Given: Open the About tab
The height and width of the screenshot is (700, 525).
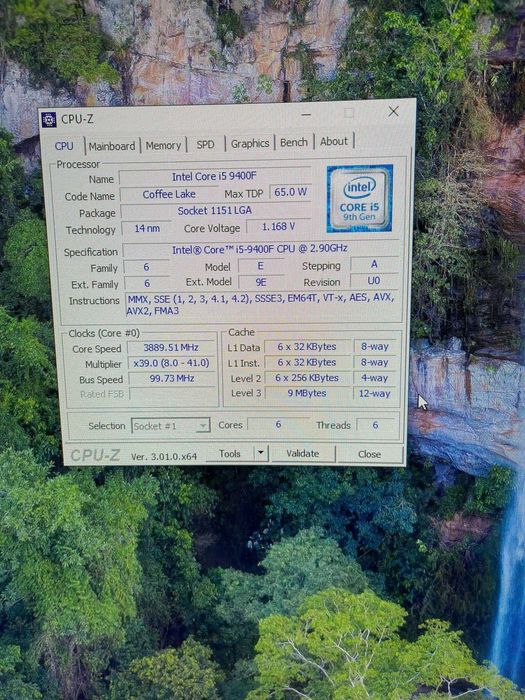Looking at the screenshot, I should (x=333, y=142).
